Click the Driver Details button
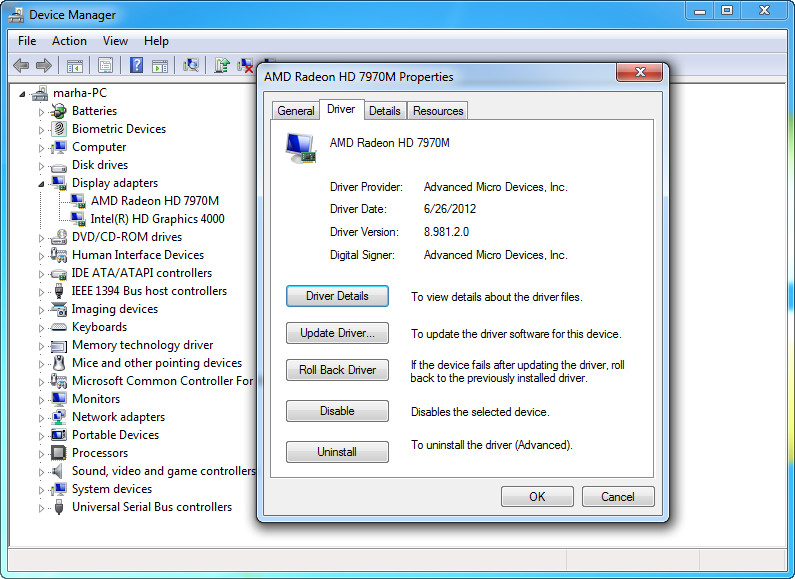795x579 pixels. click(337, 296)
